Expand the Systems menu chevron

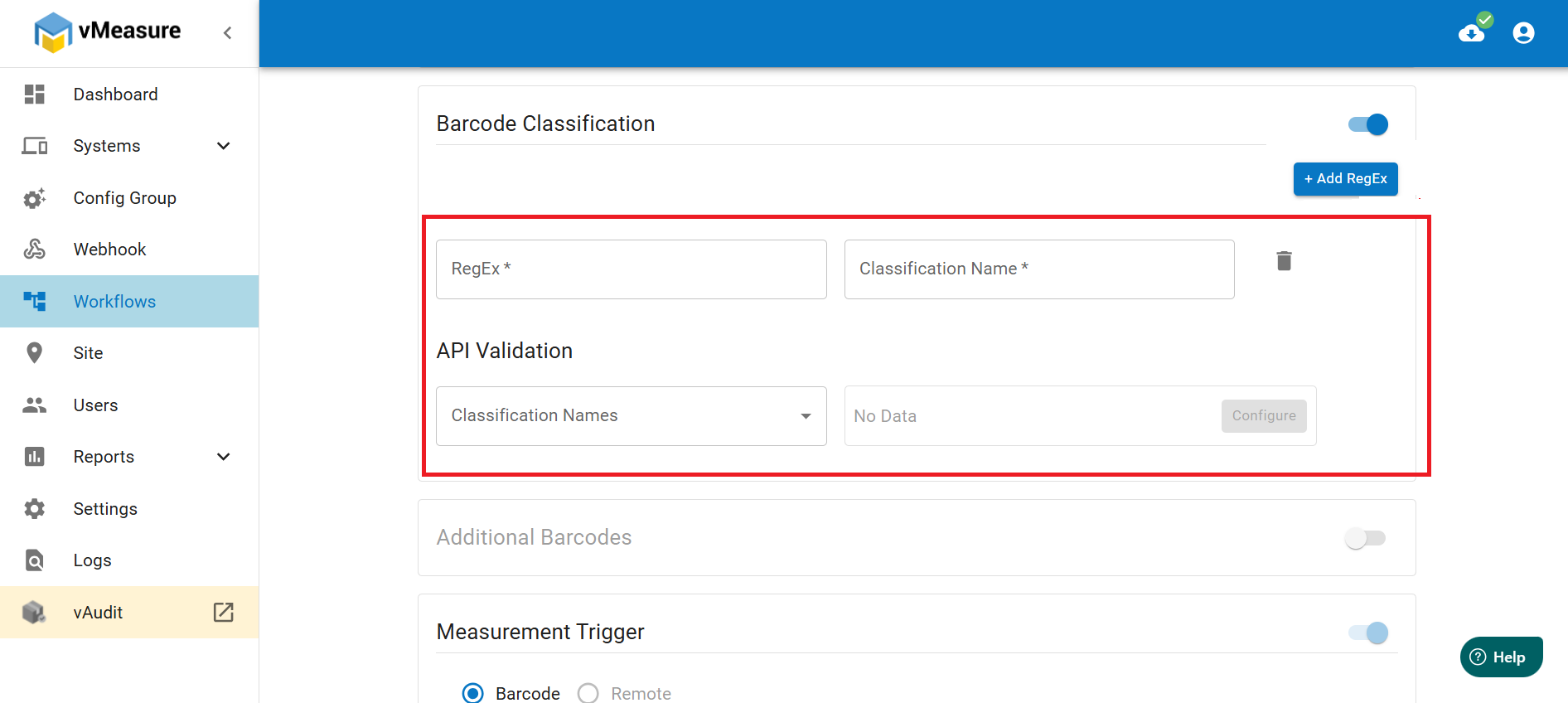pos(223,146)
